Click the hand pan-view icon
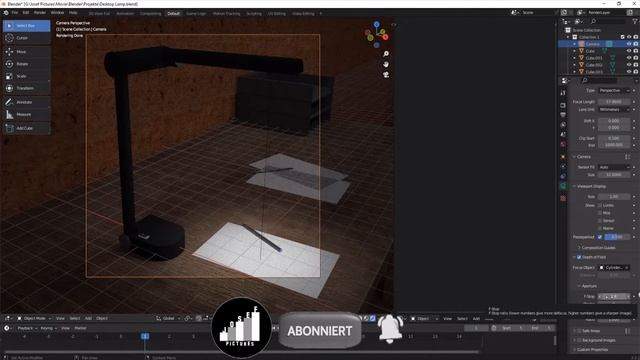Viewport: 640px width, 360px height. (x=386, y=64)
